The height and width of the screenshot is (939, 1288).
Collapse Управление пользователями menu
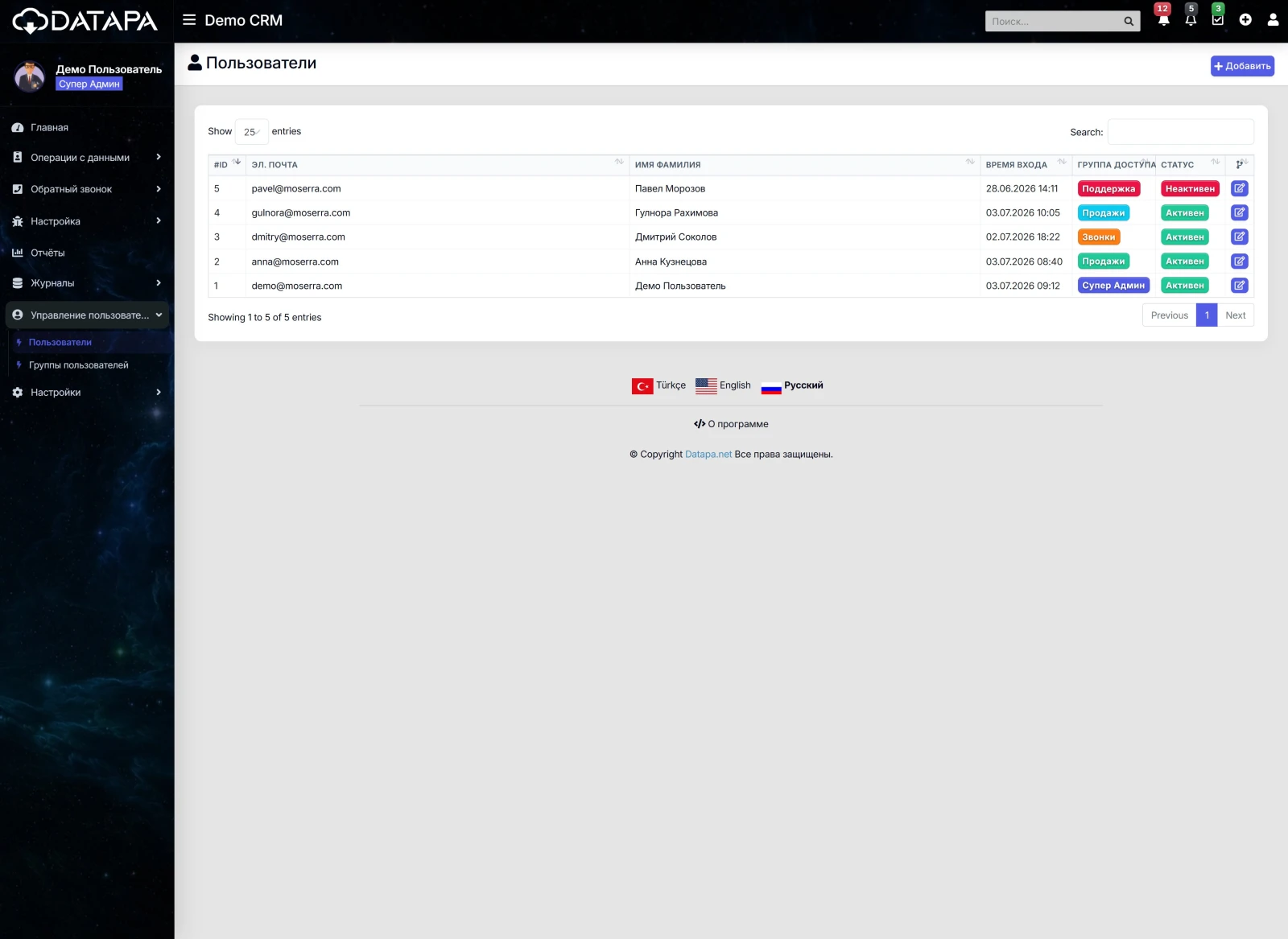(x=87, y=315)
